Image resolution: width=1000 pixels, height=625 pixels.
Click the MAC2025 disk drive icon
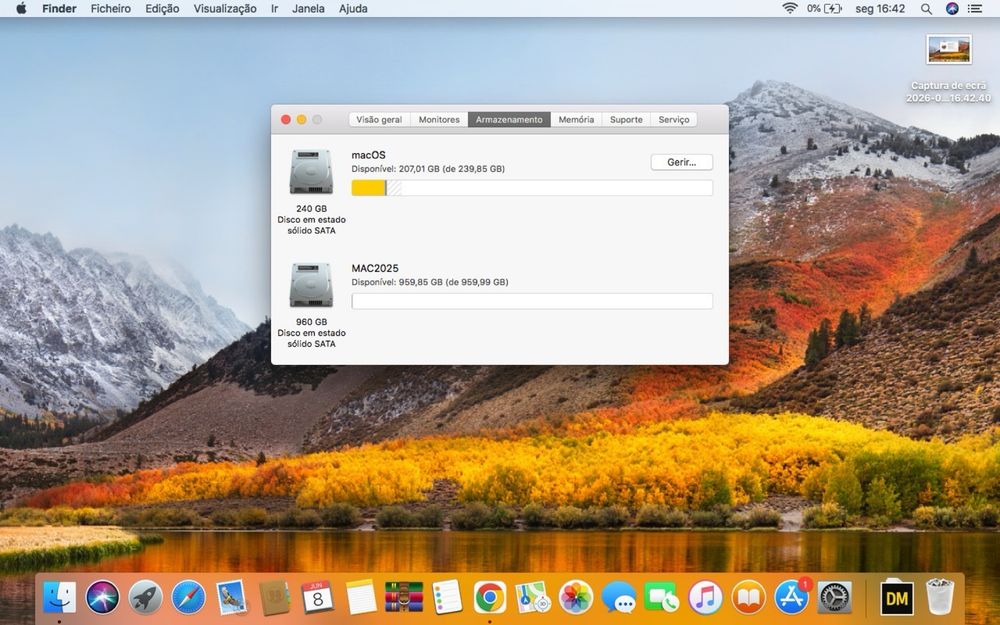(x=311, y=285)
